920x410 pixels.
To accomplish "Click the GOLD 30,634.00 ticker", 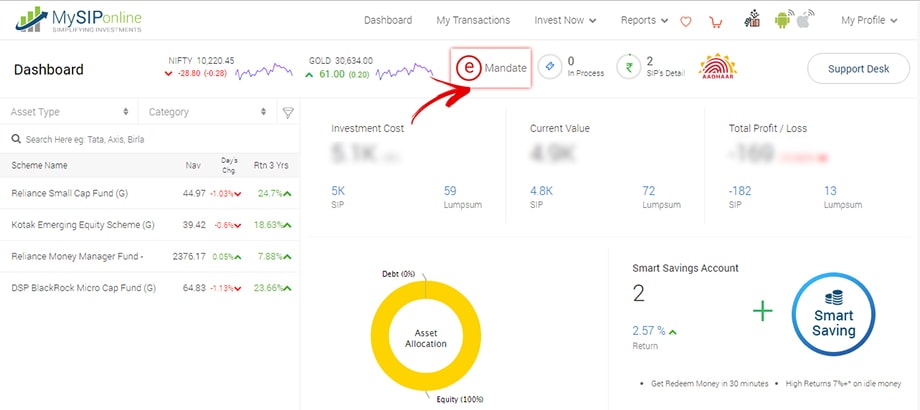I will (340, 60).
